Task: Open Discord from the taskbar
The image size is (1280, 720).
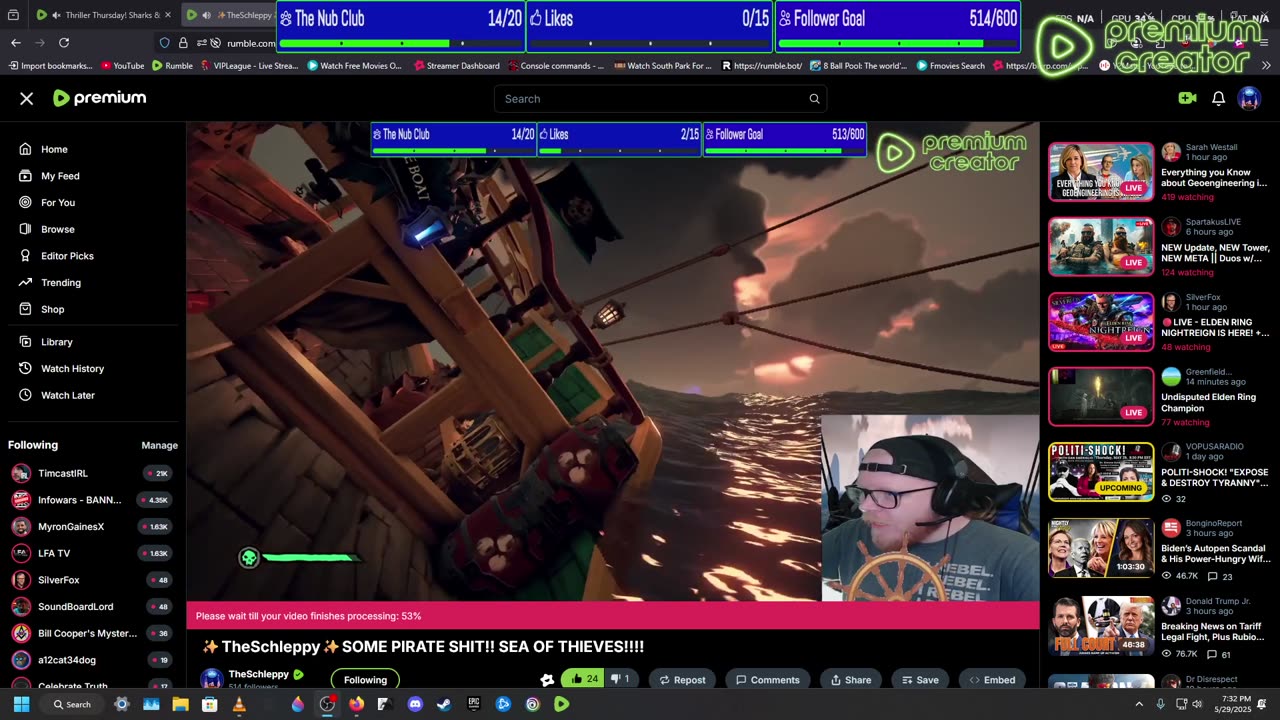Action: pos(415,704)
